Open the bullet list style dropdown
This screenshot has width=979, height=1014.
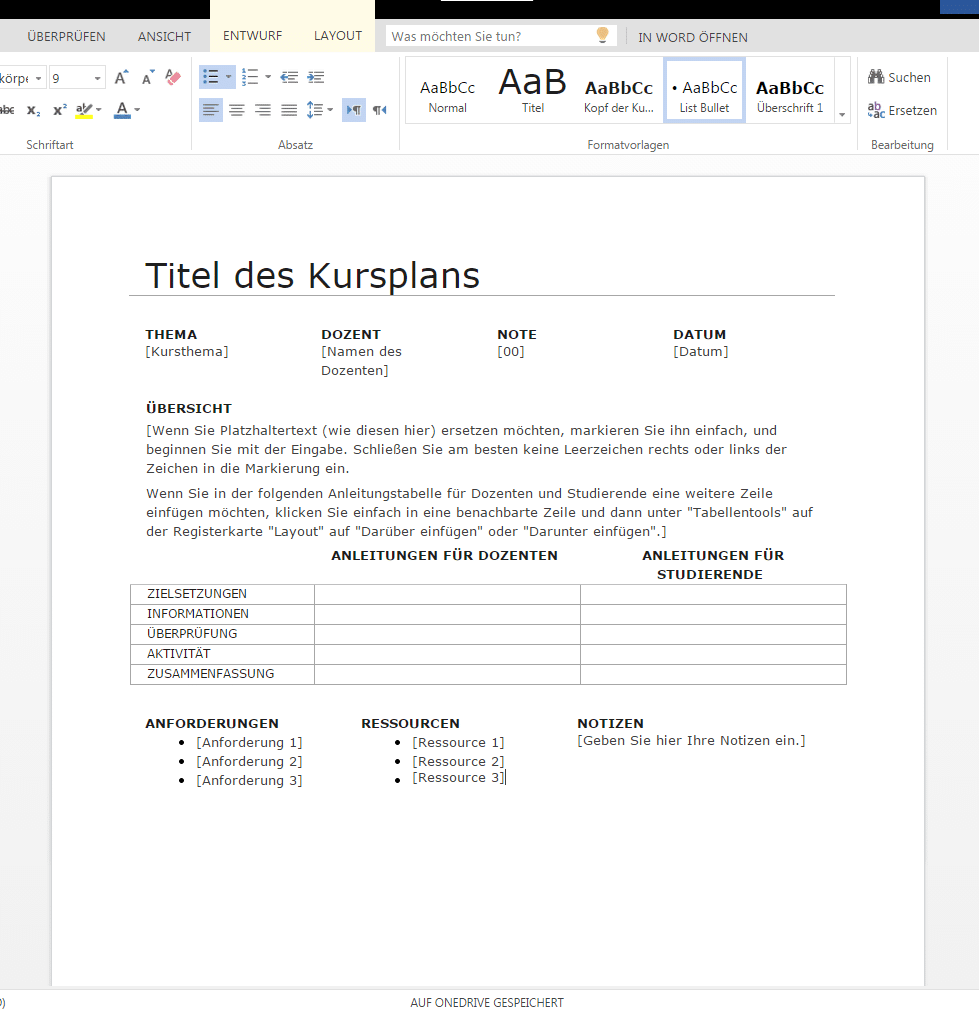(x=228, y=77)
